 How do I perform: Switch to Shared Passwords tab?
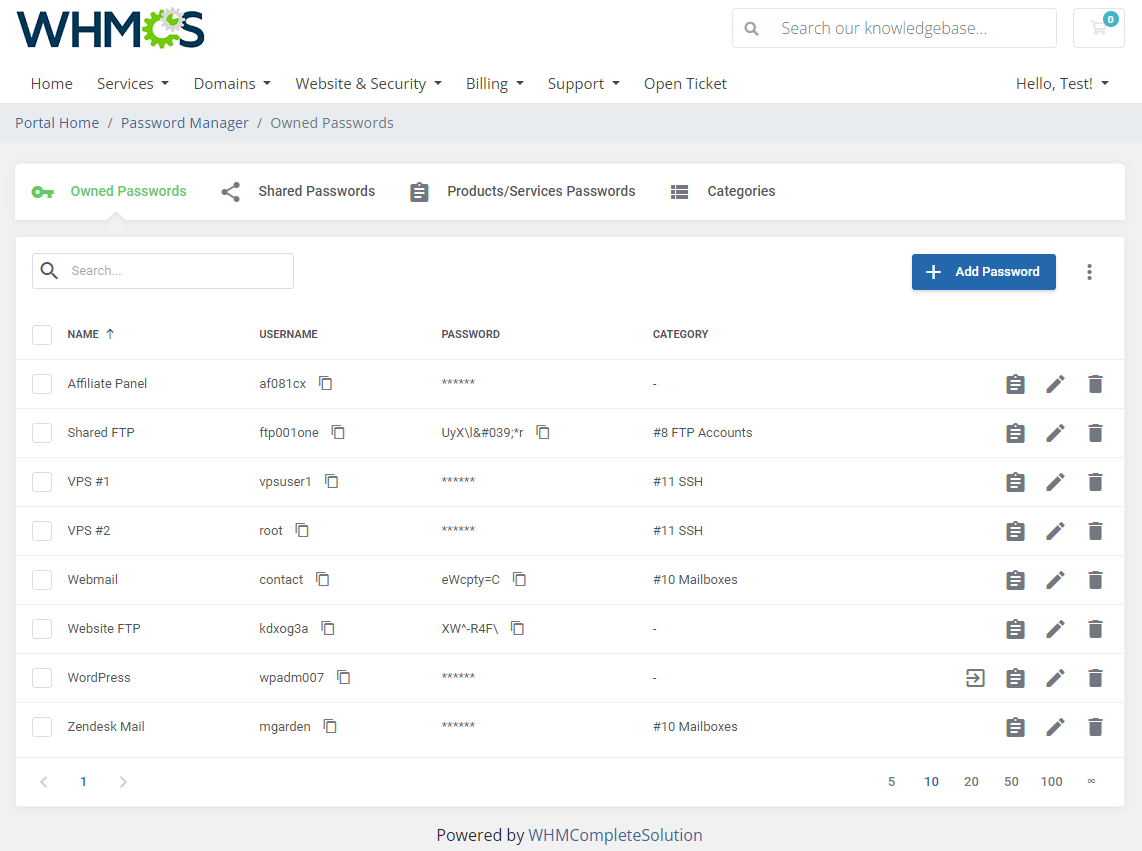[x=298, y=191]
